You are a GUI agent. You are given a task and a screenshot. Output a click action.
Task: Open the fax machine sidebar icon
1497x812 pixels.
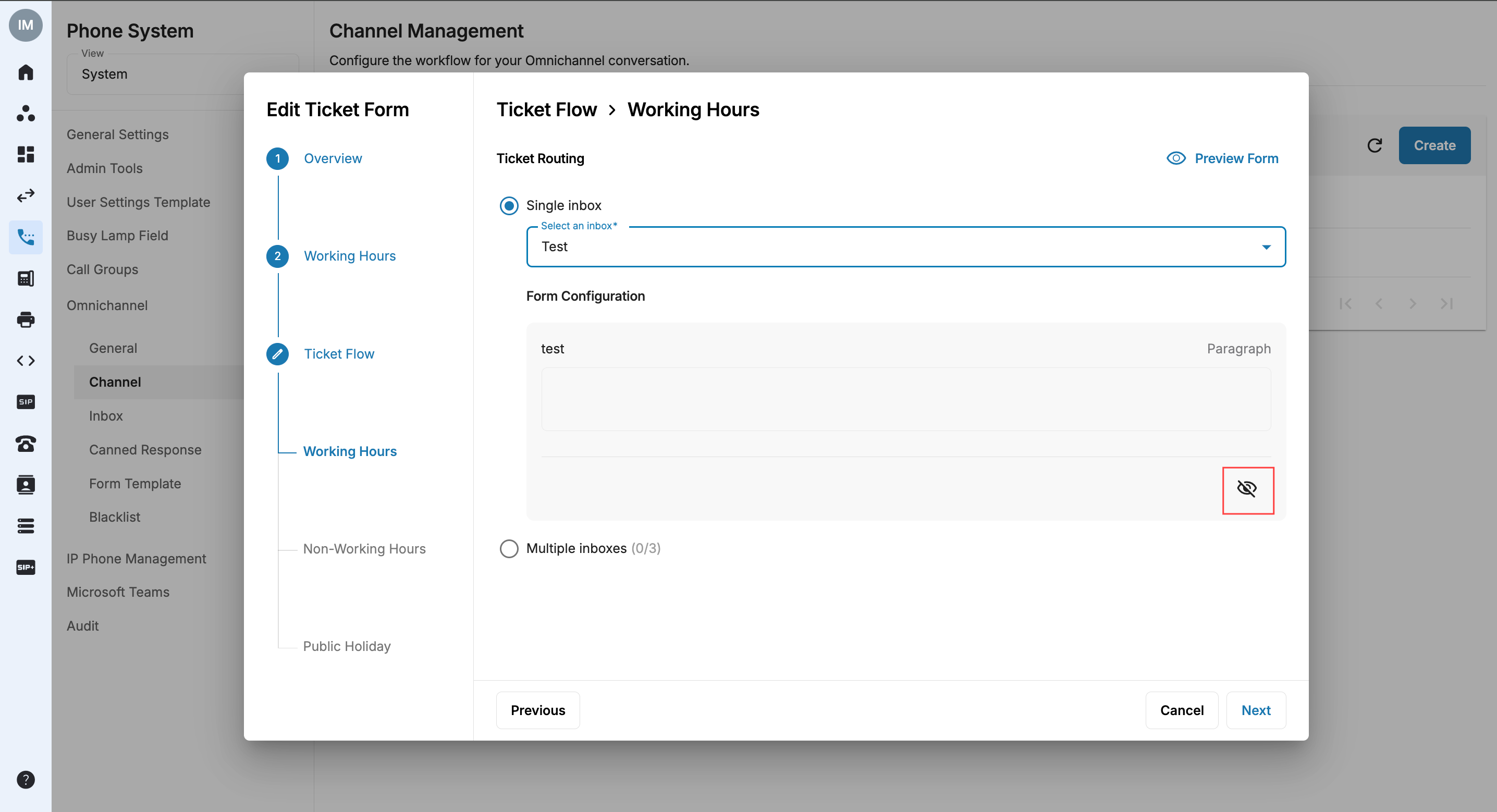(26, 278)
